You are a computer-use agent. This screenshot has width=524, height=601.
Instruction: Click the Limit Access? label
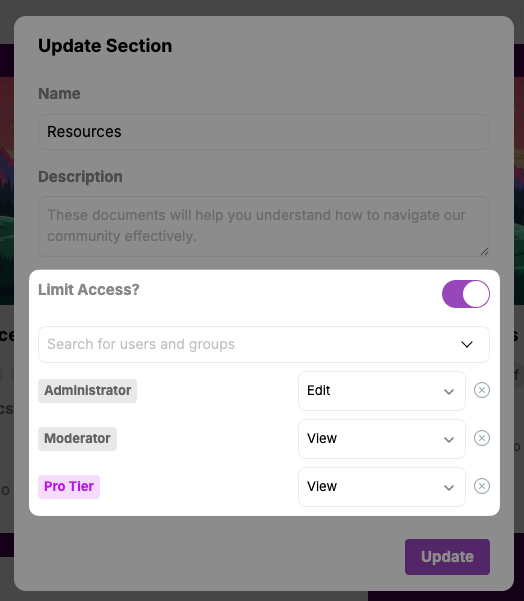pyautogui.click(x=89, y=290)
